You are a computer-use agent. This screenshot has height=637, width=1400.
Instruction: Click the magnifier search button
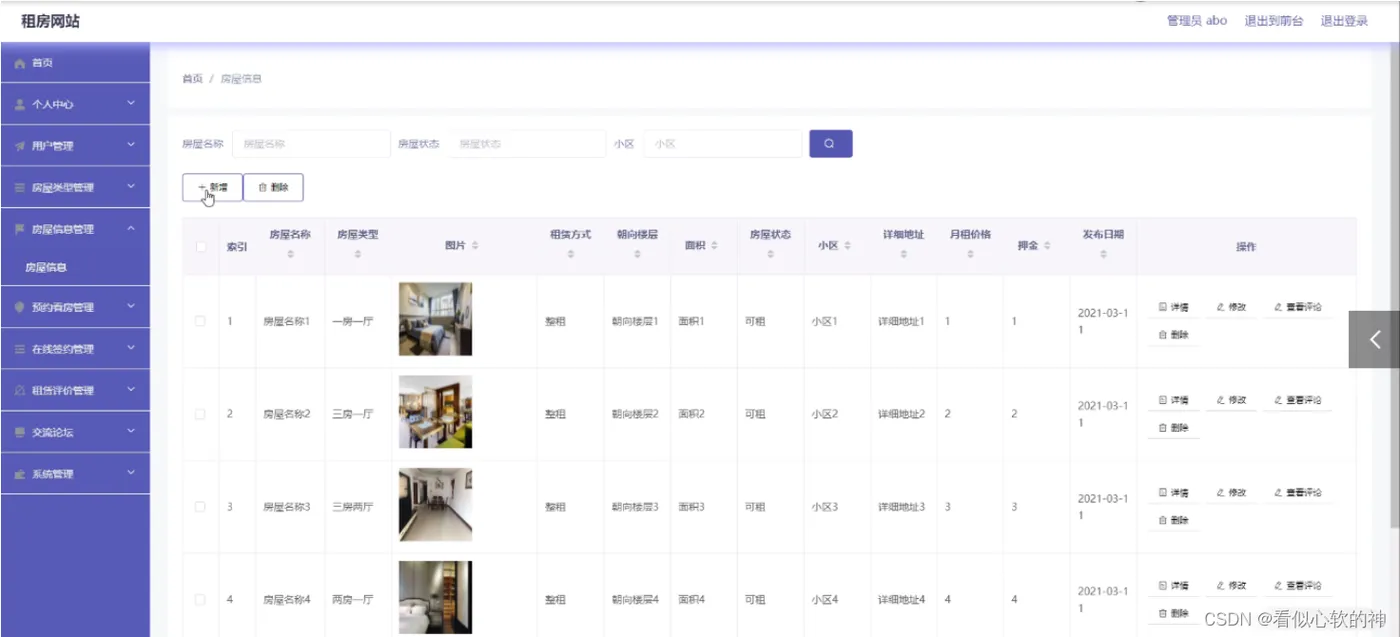pos(830,144)
